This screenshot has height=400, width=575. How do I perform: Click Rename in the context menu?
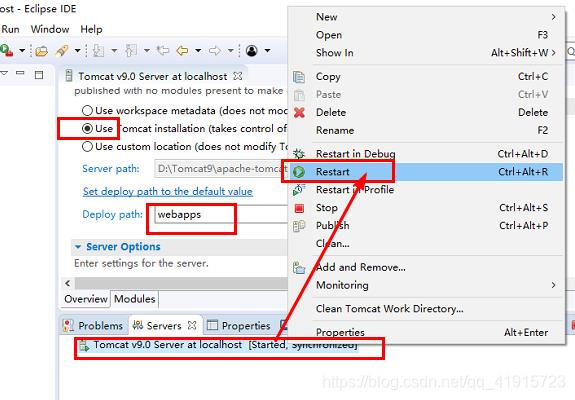click(427, 130)
